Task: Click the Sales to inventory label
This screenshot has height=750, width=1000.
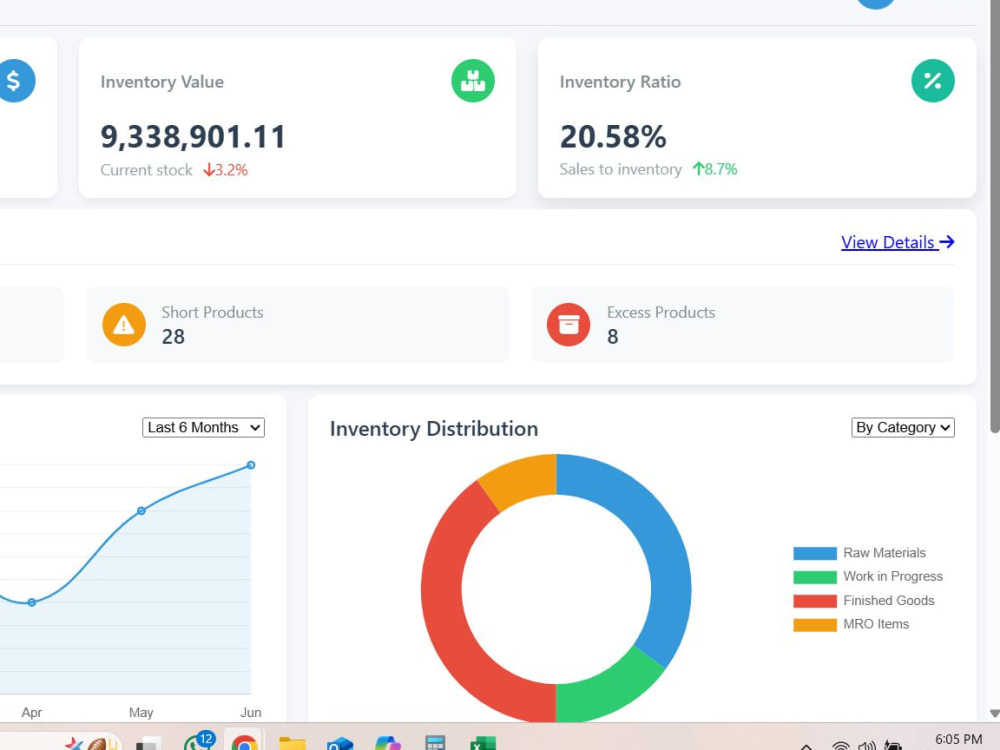Action: (621, 169)
